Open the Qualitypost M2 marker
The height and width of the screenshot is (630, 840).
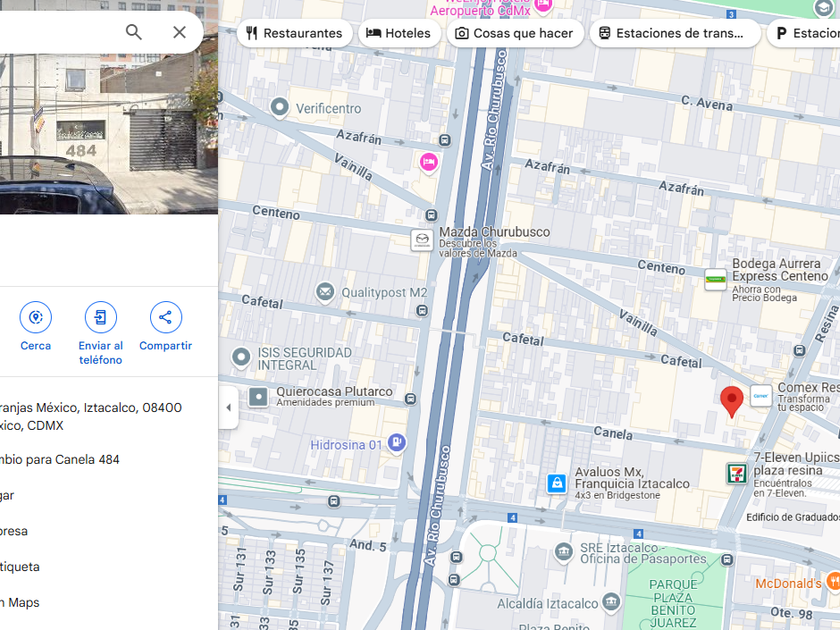pyautogui.click(x=325, y=292)
